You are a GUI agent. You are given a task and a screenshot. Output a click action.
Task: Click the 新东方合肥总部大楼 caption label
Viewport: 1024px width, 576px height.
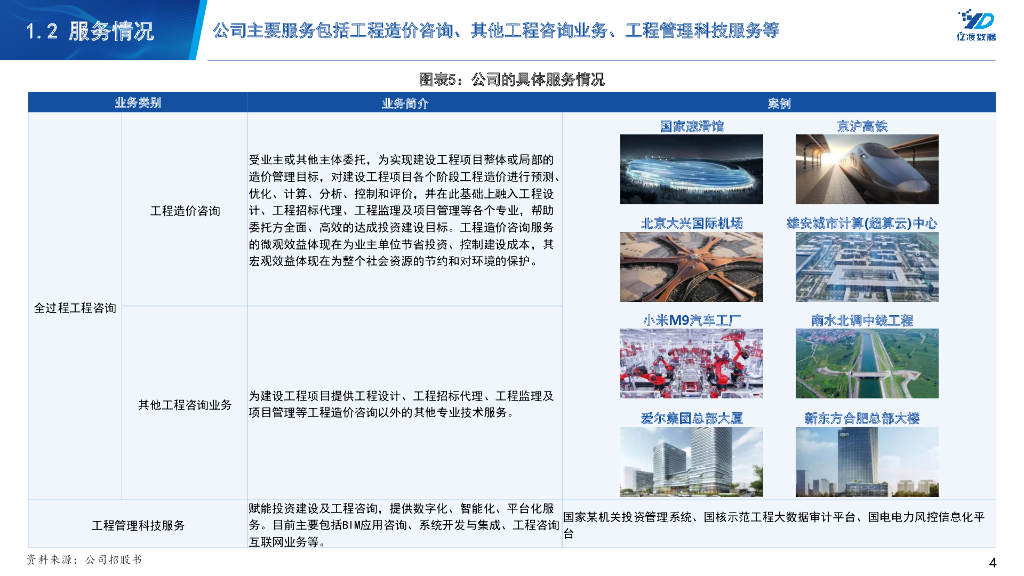(862, 418)
